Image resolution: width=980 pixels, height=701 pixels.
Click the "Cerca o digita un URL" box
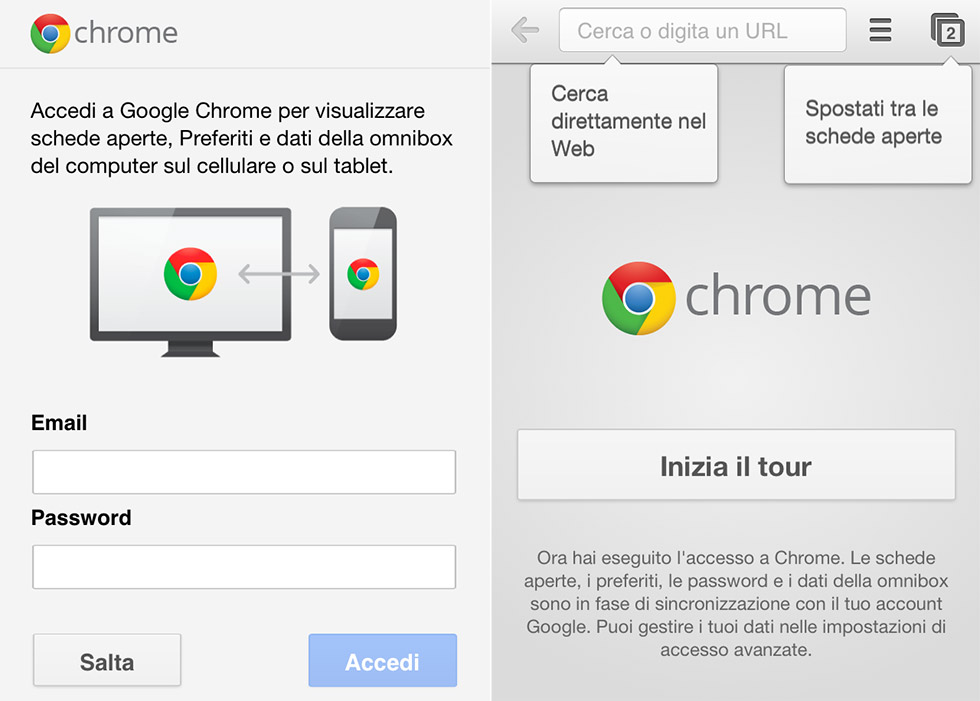point(702,31)
